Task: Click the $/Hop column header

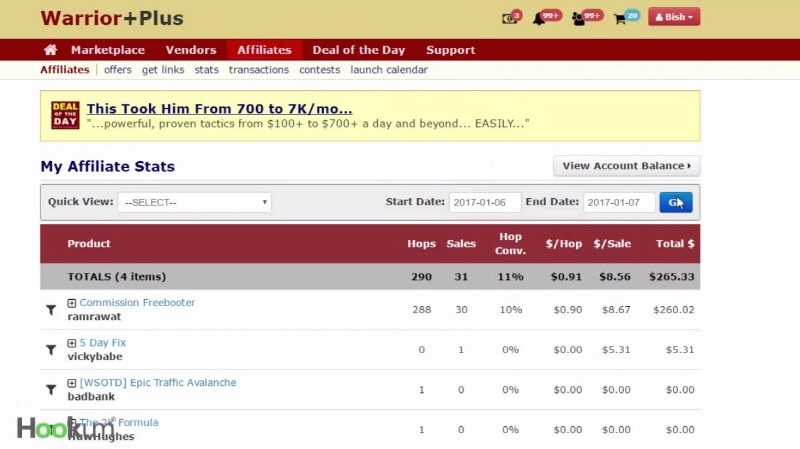Action: pyautogui.click(x=564, y=243)
